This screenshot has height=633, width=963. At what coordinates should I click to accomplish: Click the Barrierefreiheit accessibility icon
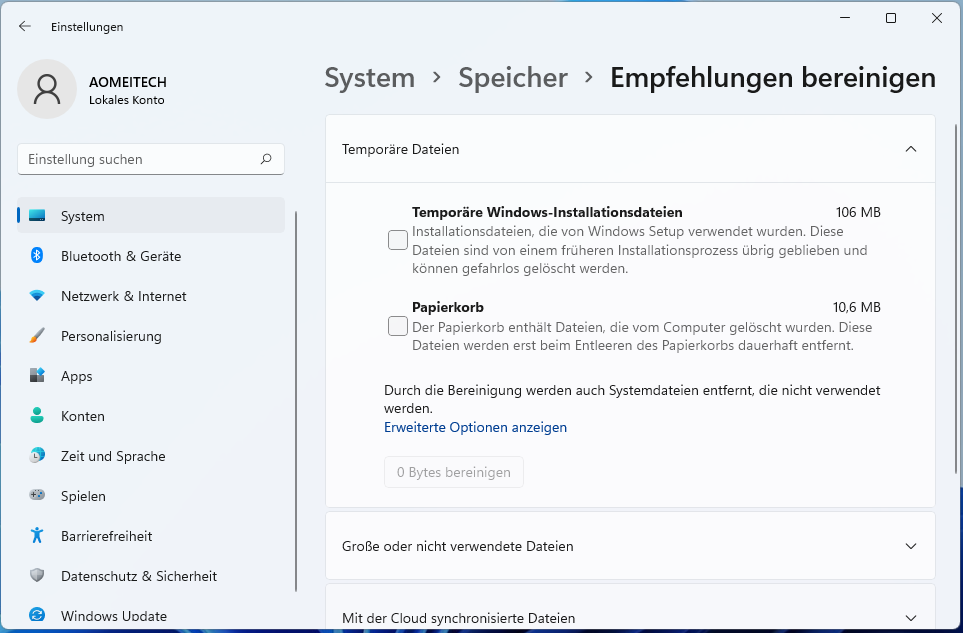tap(37, 536)
